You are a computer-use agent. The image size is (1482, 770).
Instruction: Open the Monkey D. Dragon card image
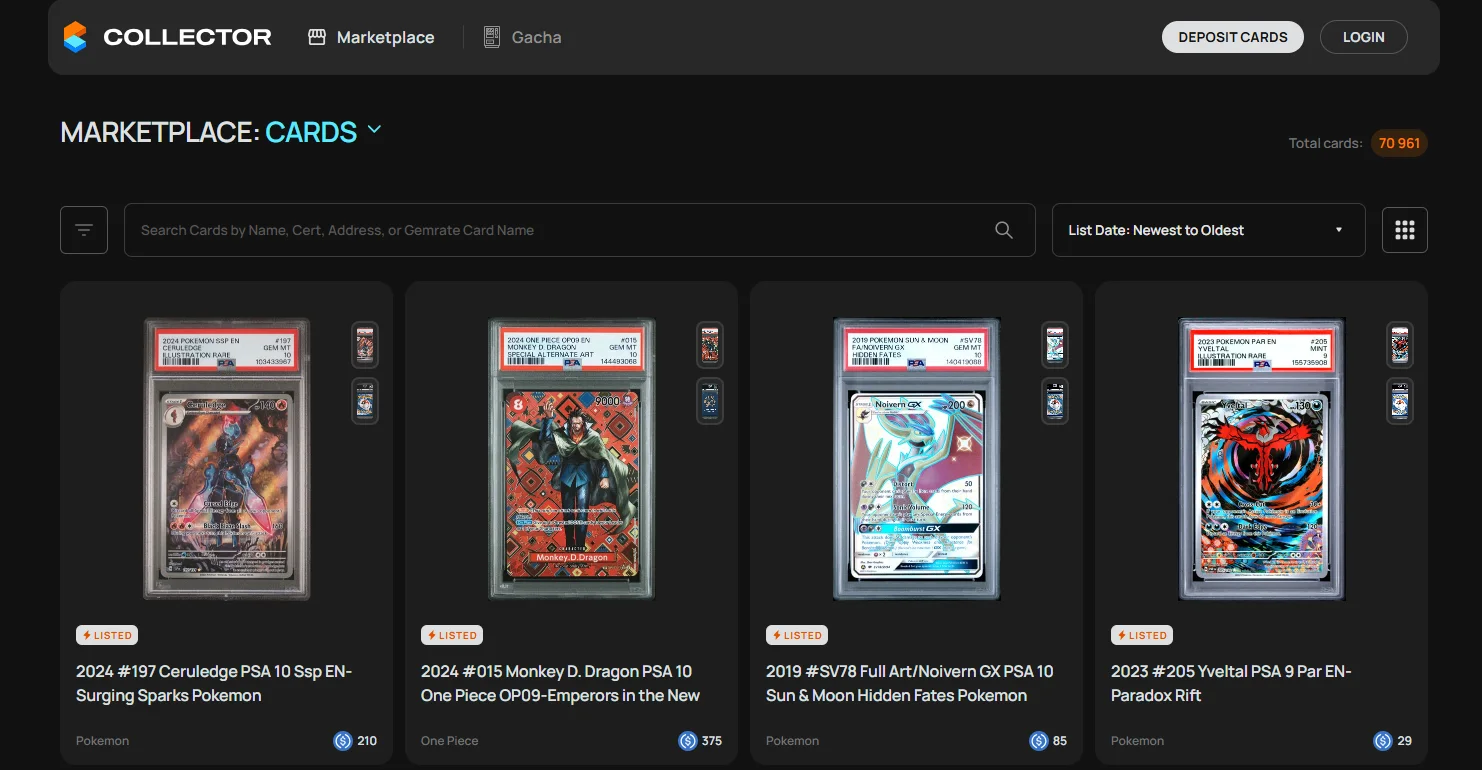[x=572, y=459]
